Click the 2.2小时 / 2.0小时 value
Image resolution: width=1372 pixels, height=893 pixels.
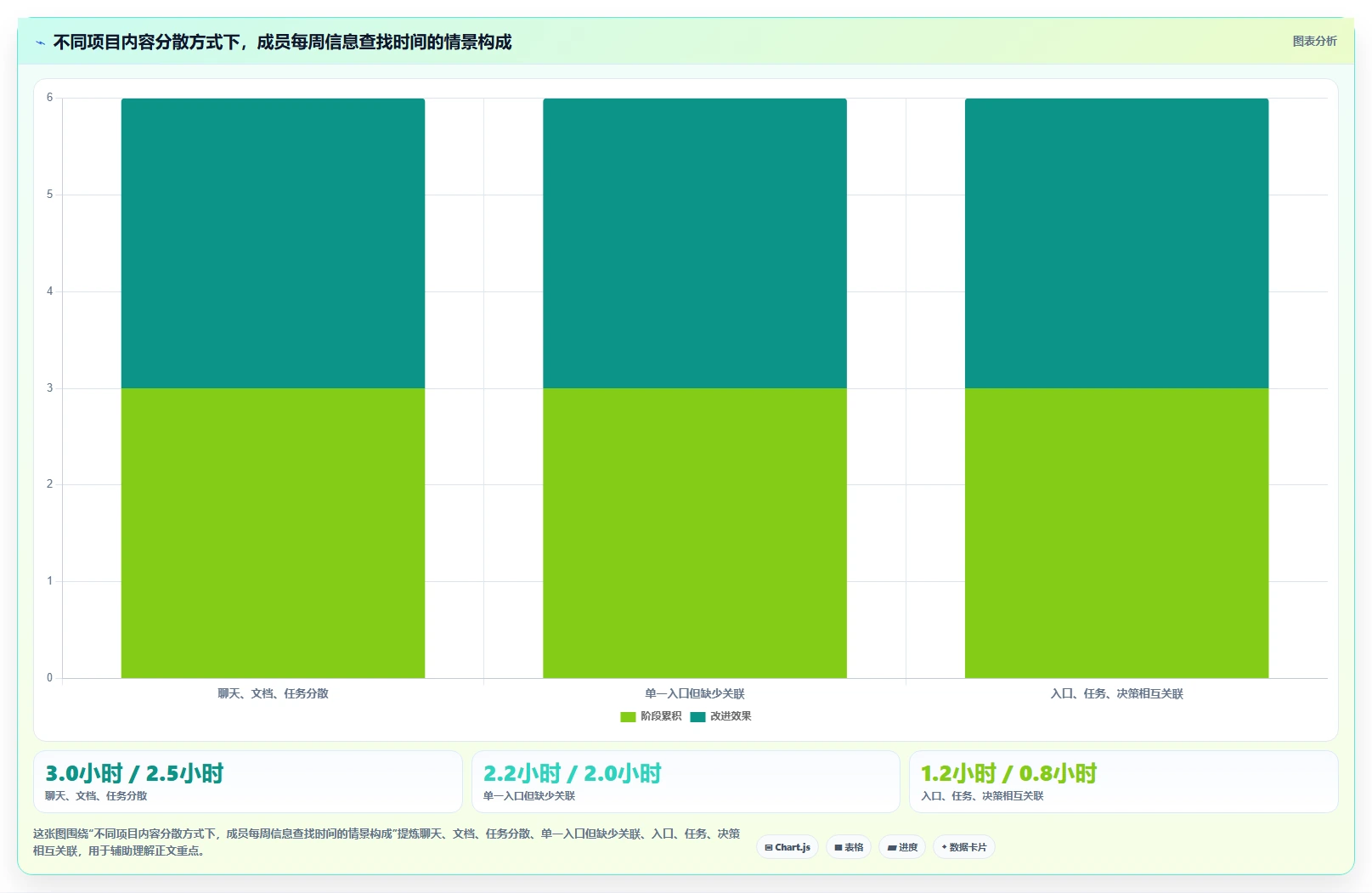(x=573, y=773)
